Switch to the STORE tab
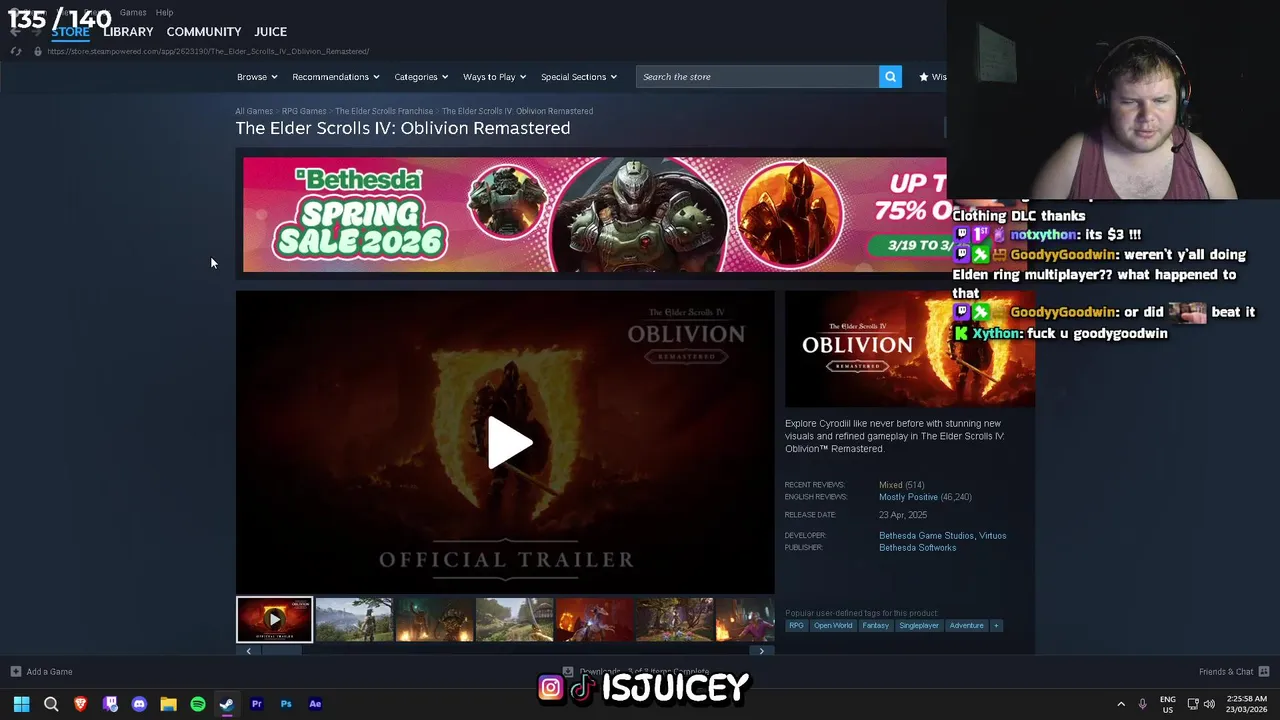Image resolution: width=1280 pixels, height=720 pixels. coord(70,32)
